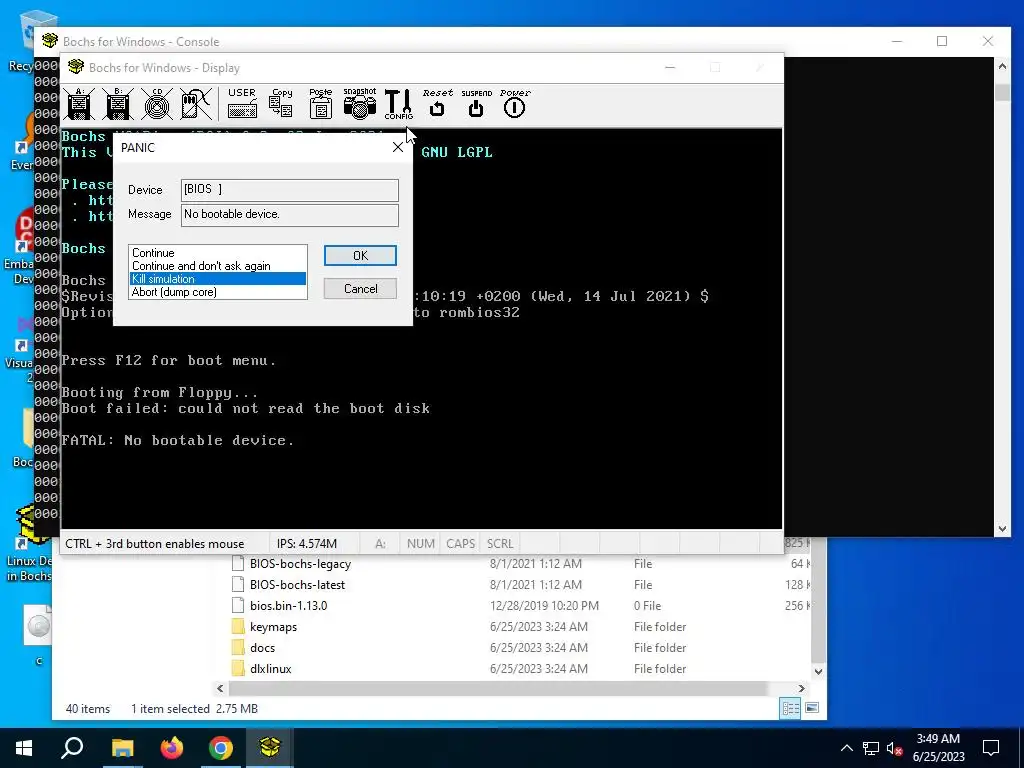Select Continue in PANIC list
This screenshot has width=1024, height=768.
(x=218, y=253)
